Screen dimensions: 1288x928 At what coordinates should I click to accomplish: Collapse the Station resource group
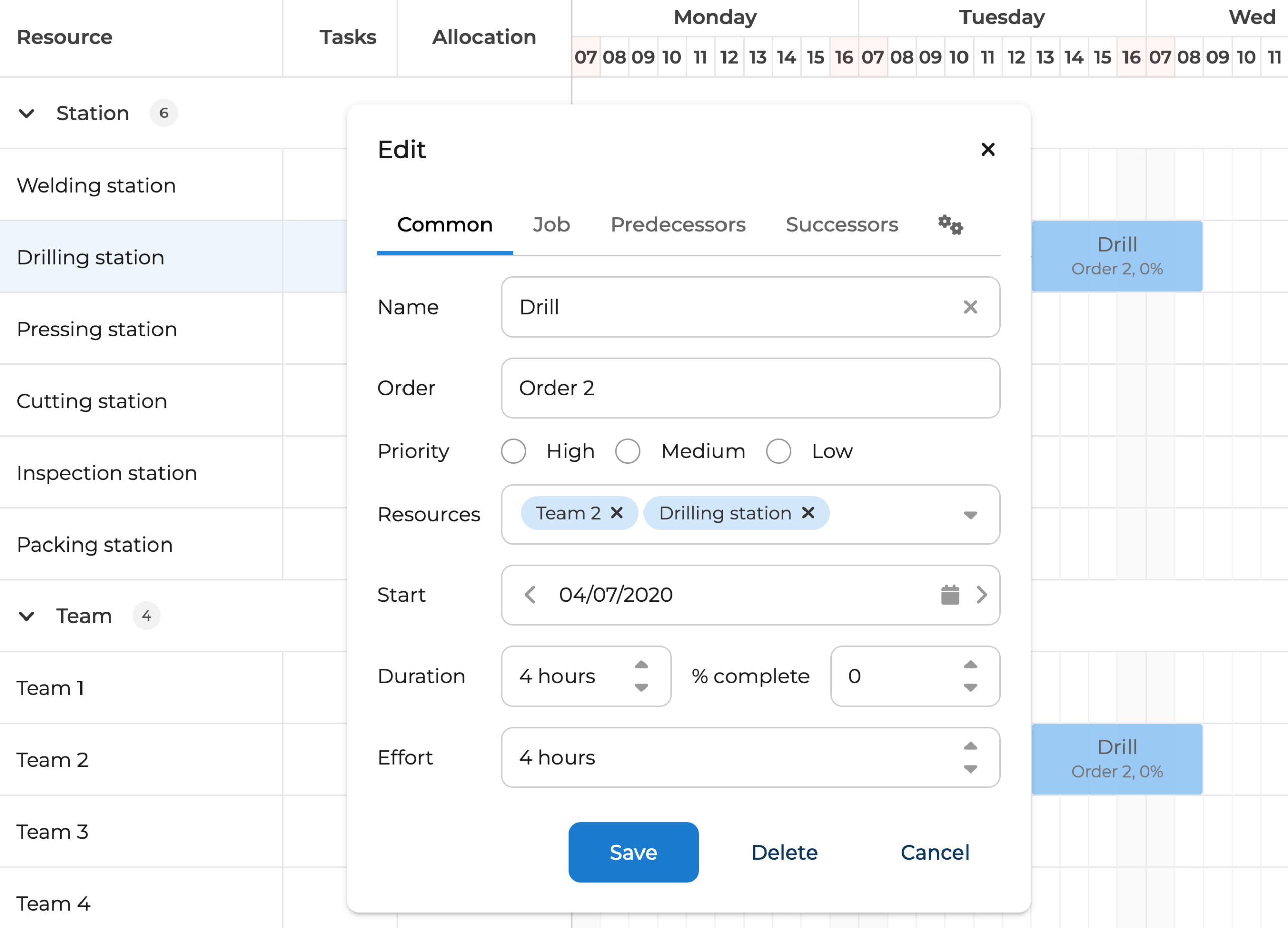tap(27, 113)
